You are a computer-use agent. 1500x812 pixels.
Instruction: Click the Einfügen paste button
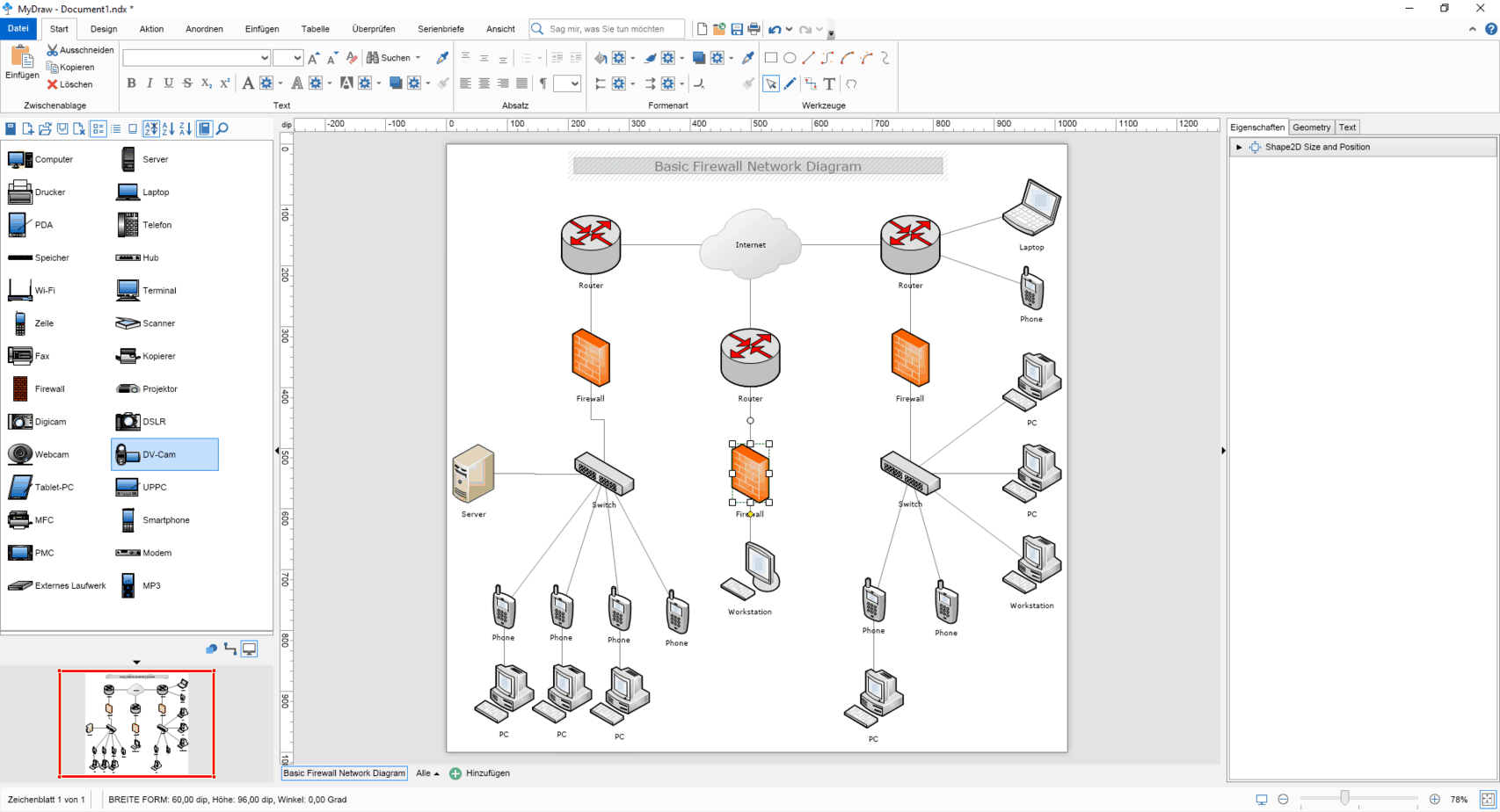(x=21, y=62)
